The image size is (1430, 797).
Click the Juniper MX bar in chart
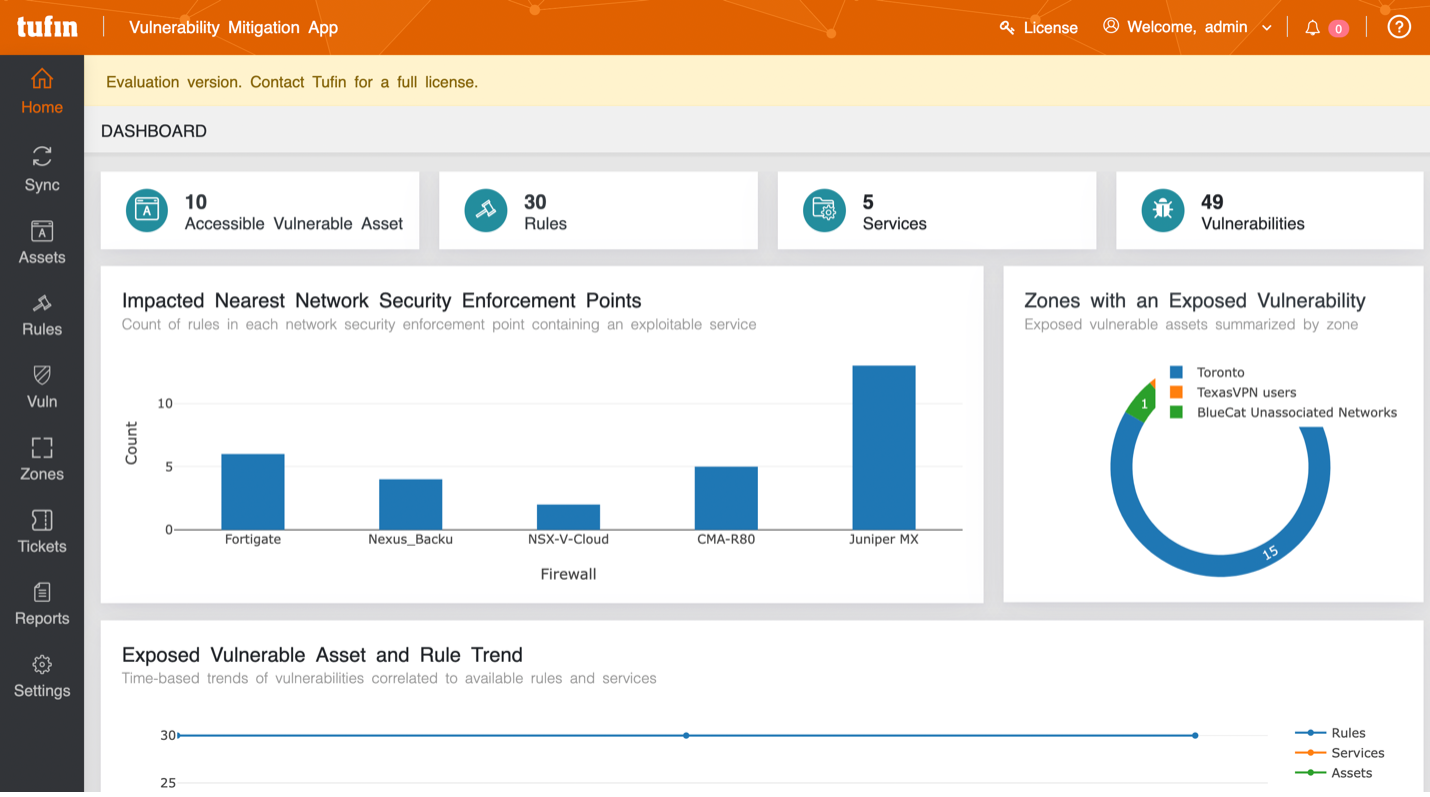click(x=884, y=447)
